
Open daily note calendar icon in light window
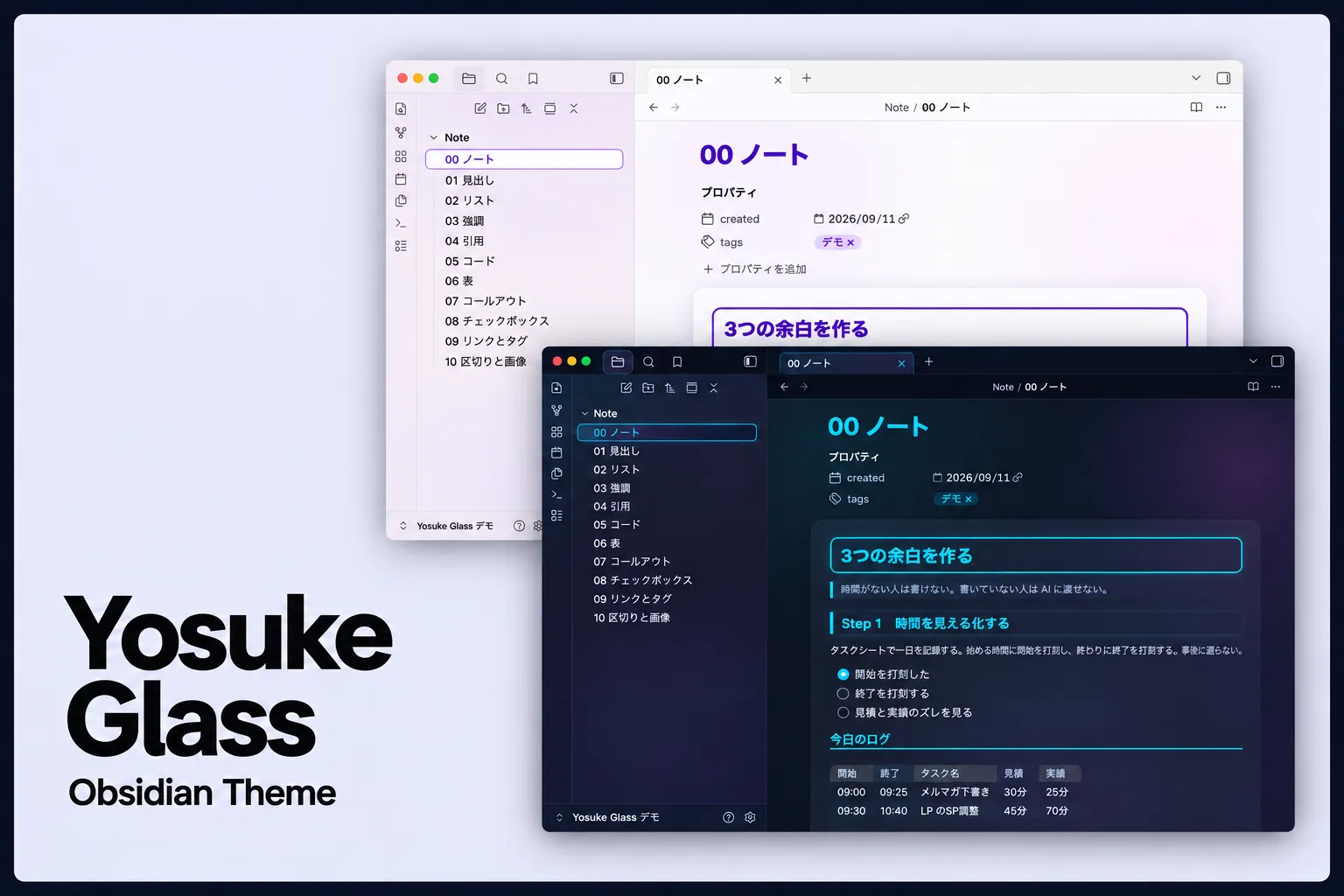coord(401,178)
